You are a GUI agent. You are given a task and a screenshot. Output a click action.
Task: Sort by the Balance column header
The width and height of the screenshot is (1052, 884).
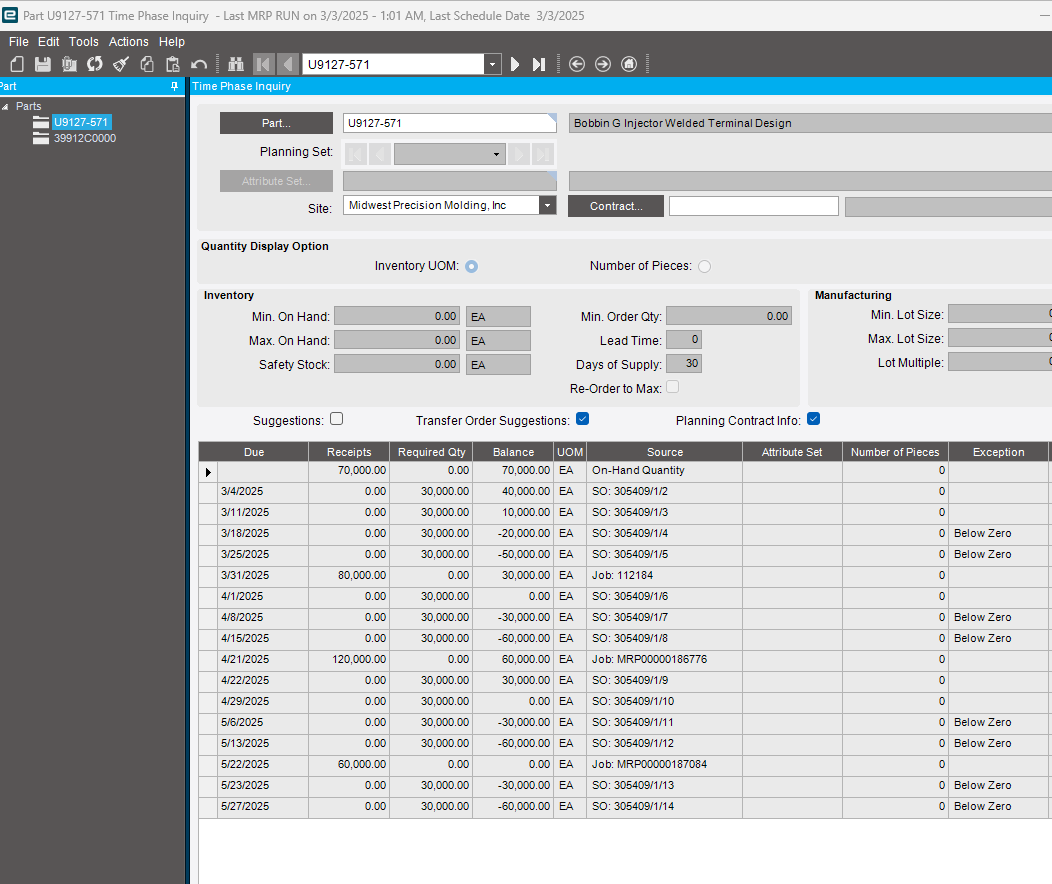coord(513,452)
